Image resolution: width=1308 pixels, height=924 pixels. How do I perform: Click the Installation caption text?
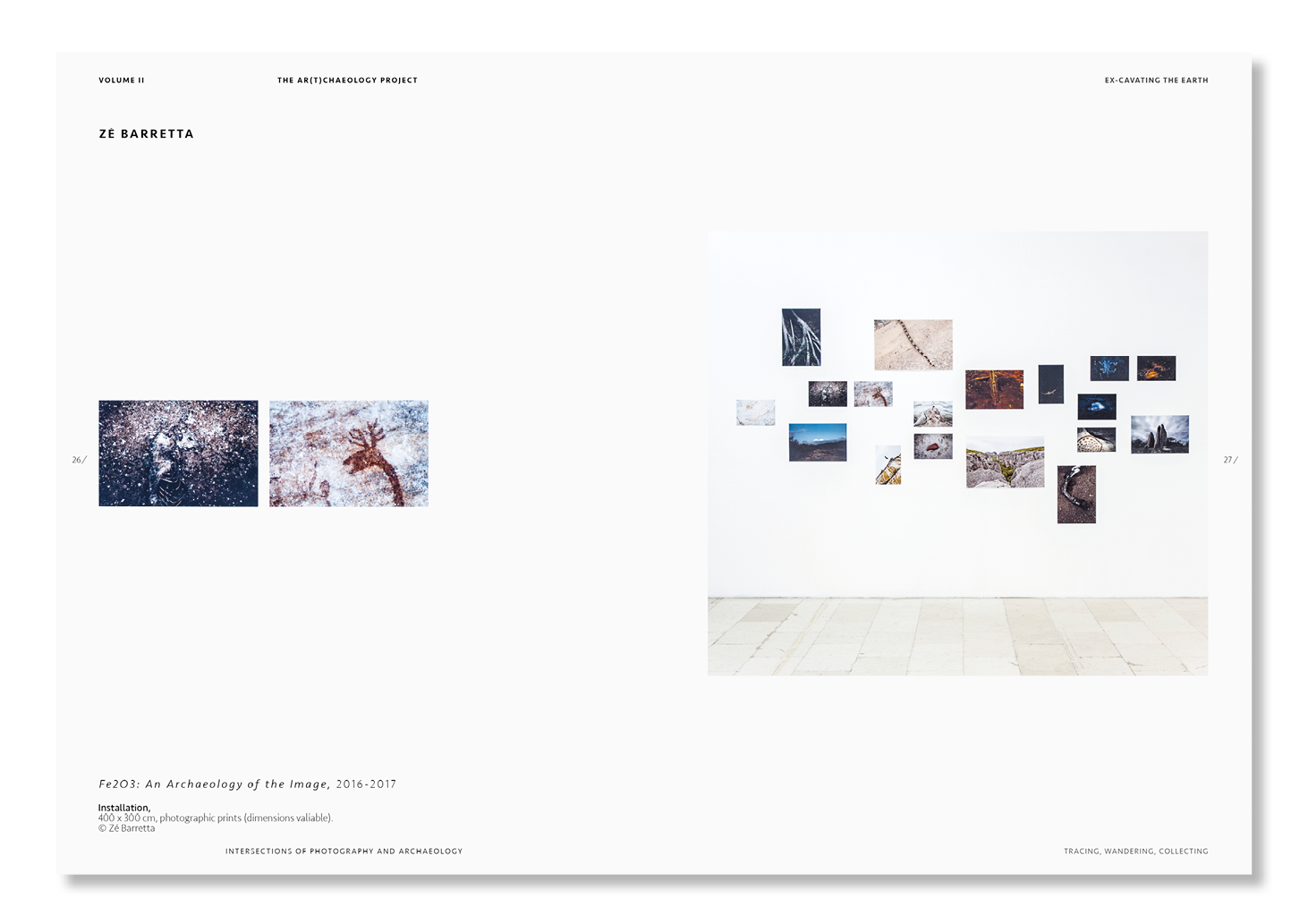coord(123,807)
